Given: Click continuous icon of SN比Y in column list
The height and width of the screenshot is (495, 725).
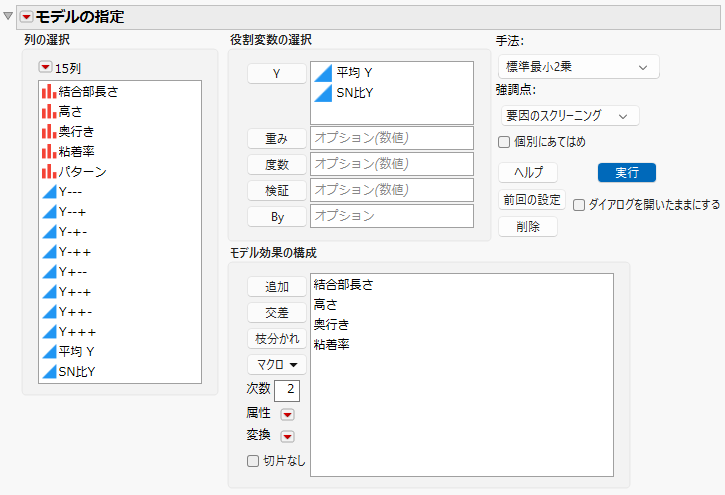Looking at the screenshot, I should (x=49, y=372).
